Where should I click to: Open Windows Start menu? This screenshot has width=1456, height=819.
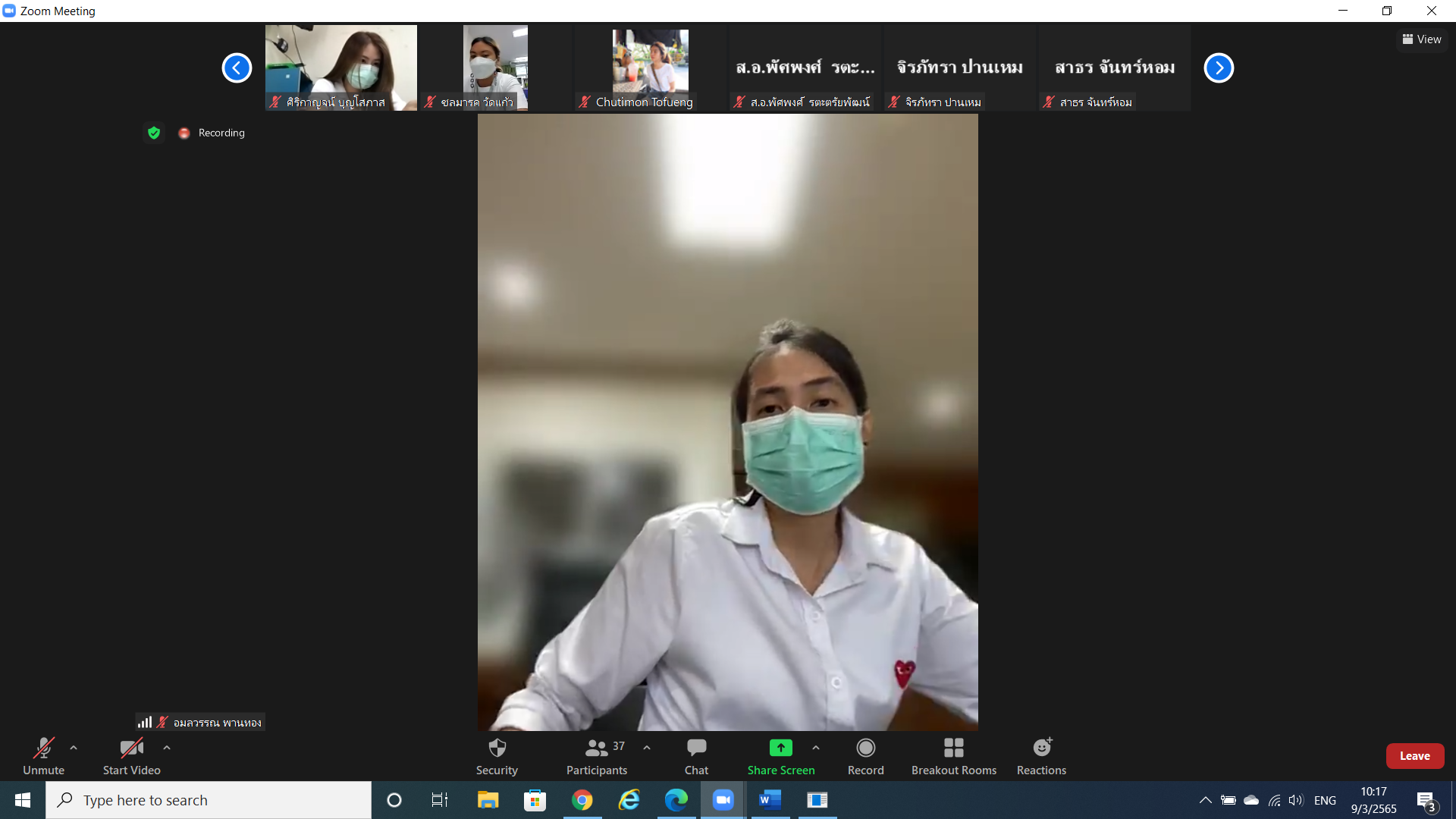pyautogui.click(x=23, y=800)
